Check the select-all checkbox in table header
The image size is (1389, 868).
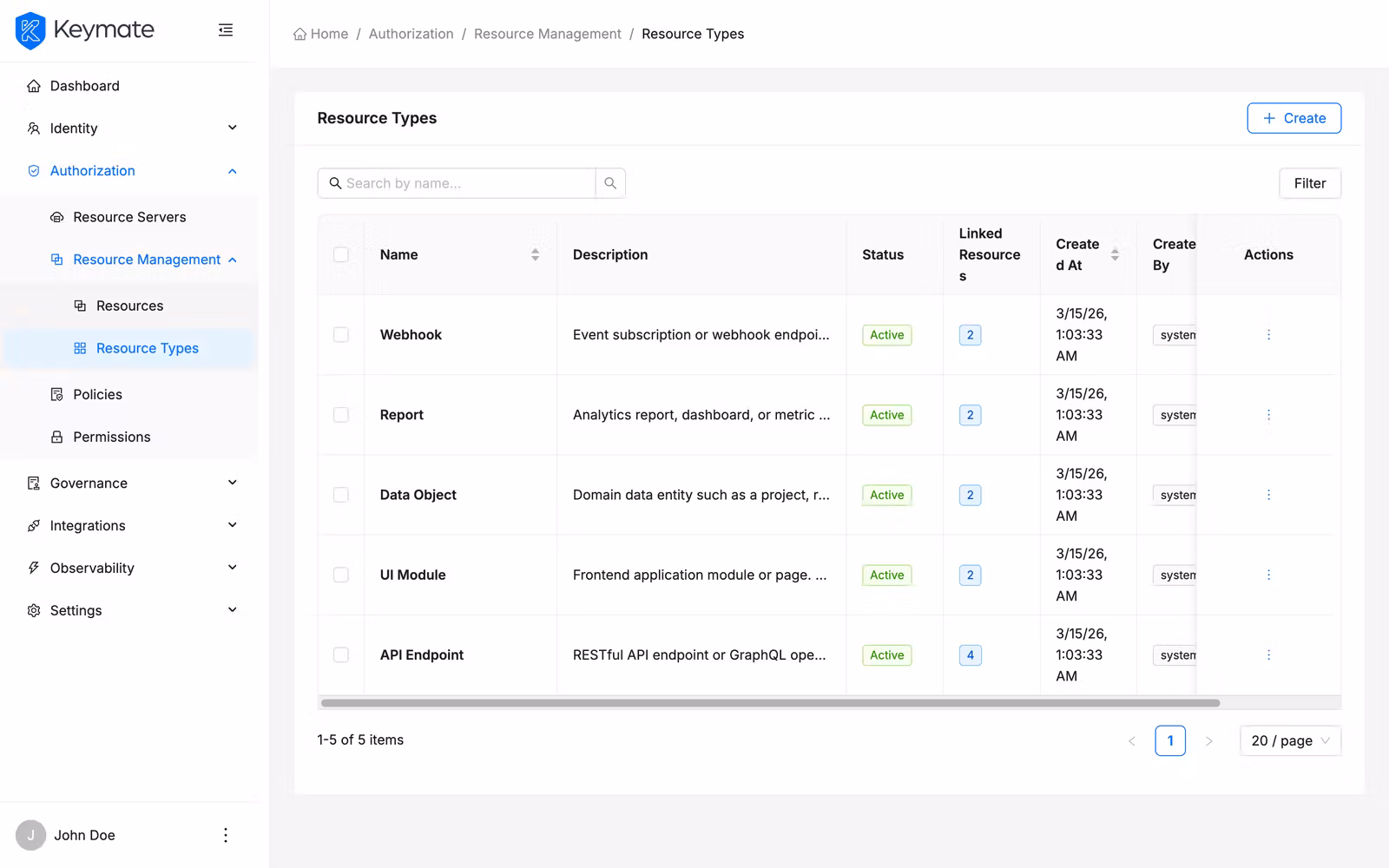coord(341,254)
